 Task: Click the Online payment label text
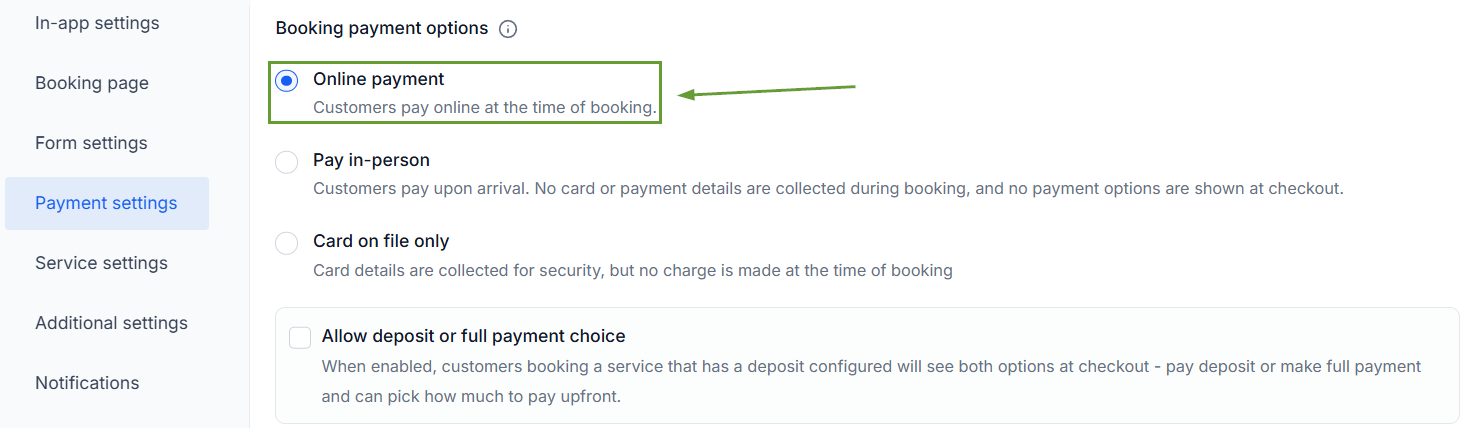click(379, 79)
